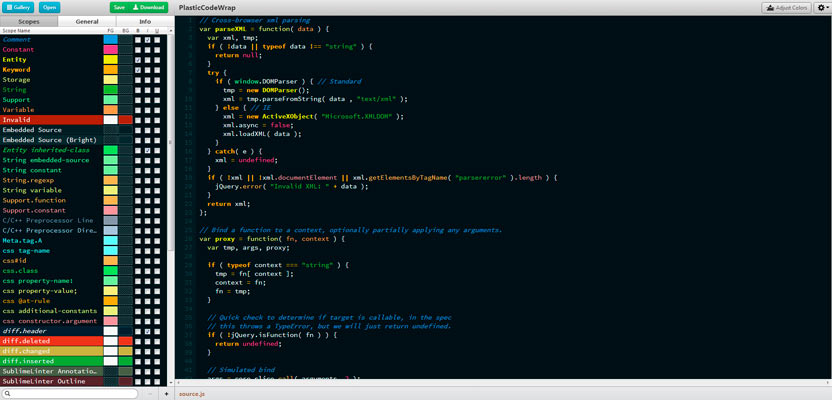
Task: Open the Adjust Colors tool
Action: coord(786,7)
